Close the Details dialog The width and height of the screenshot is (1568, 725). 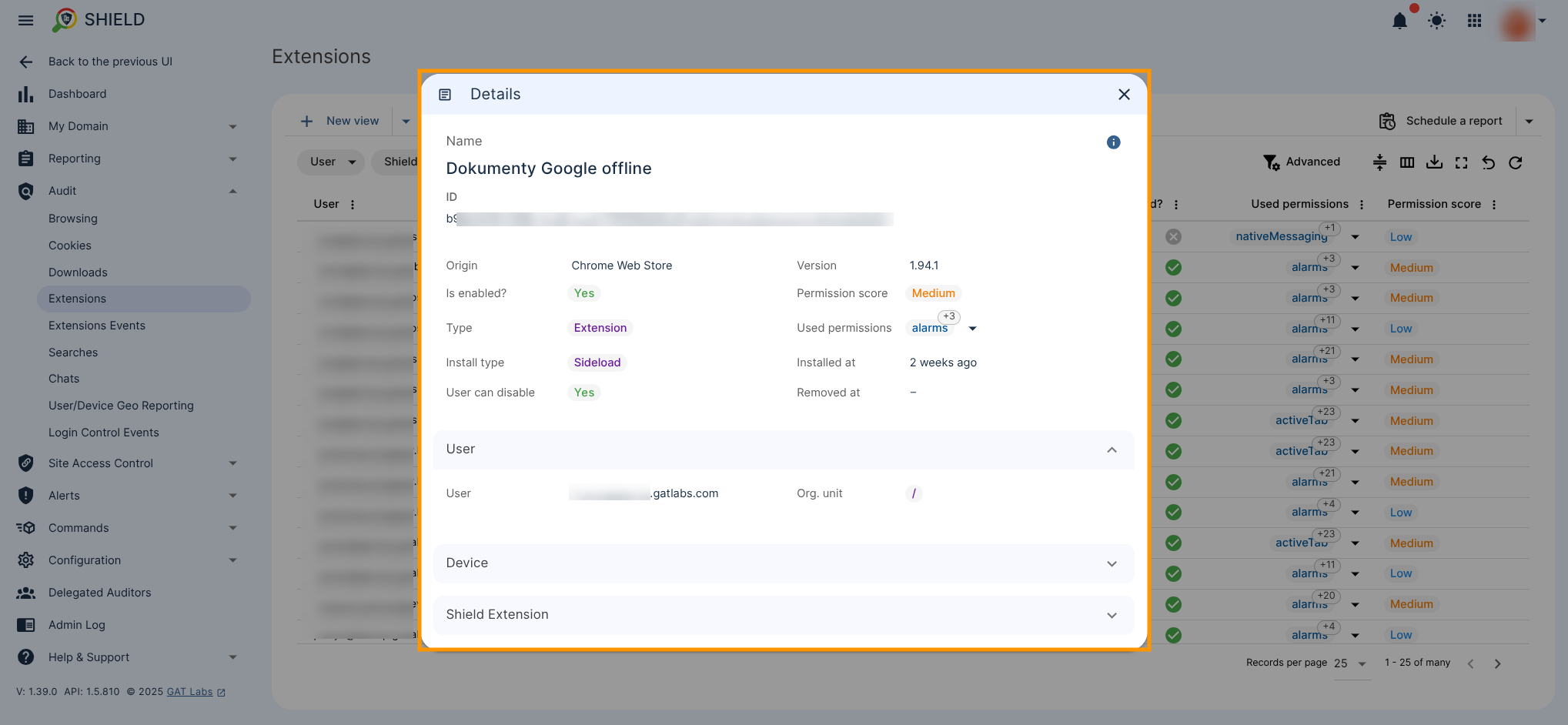(x=1124, y=94)
